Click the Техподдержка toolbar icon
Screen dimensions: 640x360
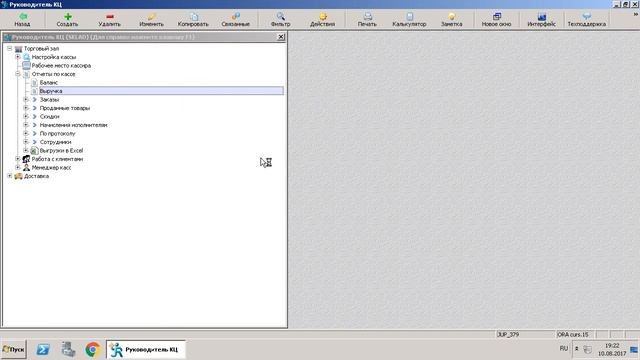coord(587,16)
